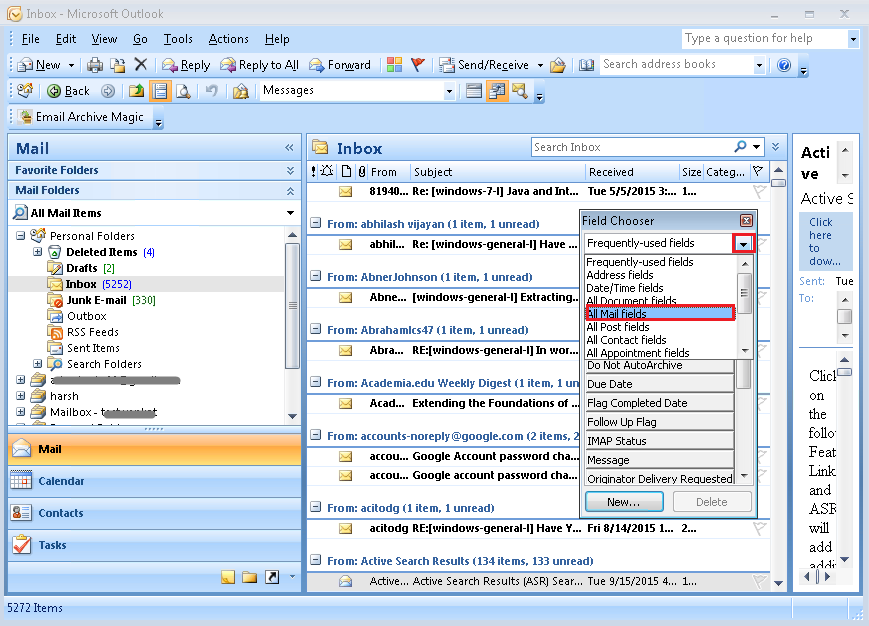
Task: Switch to the Tasks pane
Action: (155, 545)
